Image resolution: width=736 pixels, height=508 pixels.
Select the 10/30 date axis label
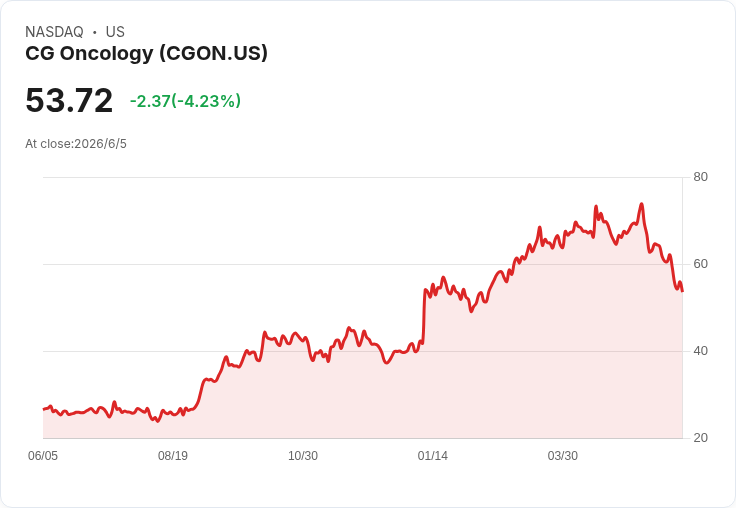click(303, 456)
